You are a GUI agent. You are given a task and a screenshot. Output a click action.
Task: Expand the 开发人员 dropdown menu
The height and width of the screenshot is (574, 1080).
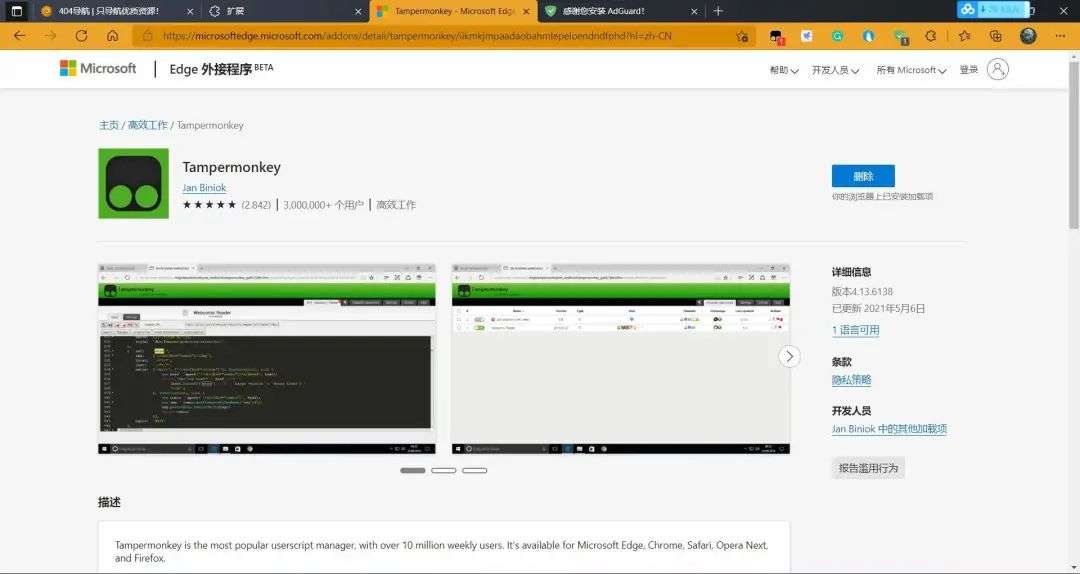835,70
